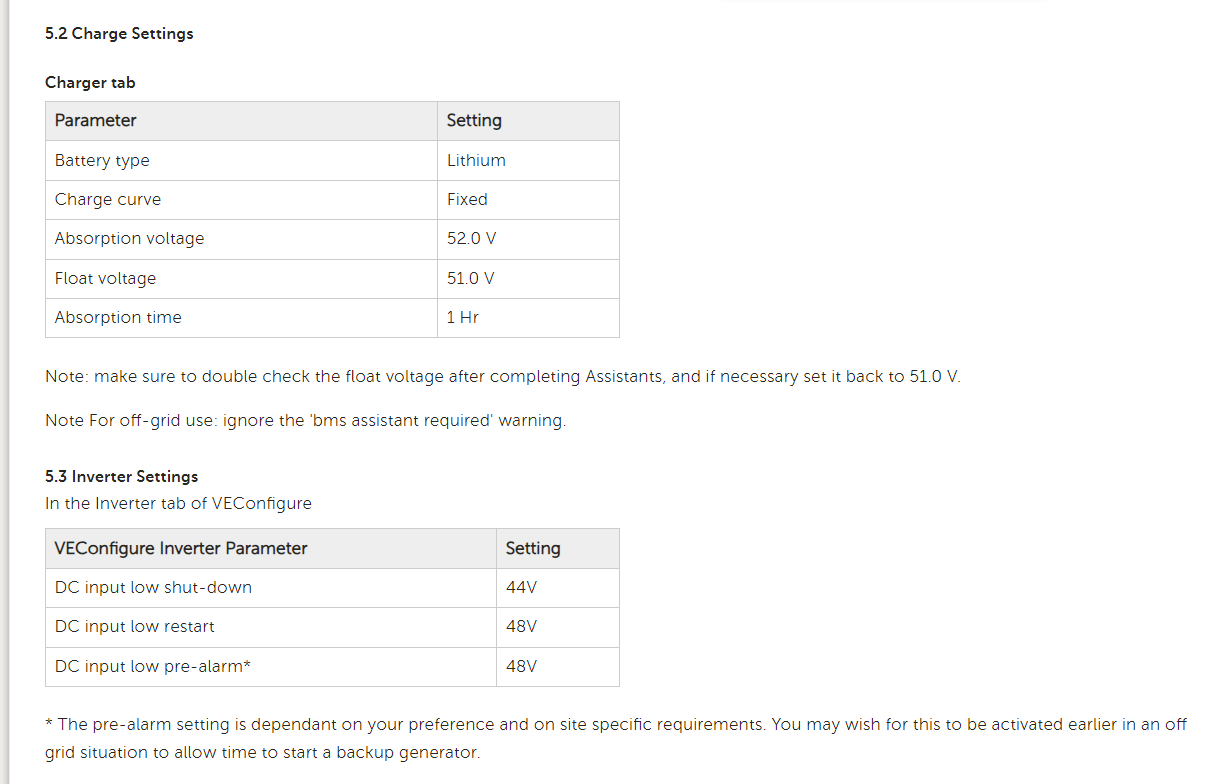
Task: Click the off-grid "bms assistant required" note
Action: click(305, 421)
